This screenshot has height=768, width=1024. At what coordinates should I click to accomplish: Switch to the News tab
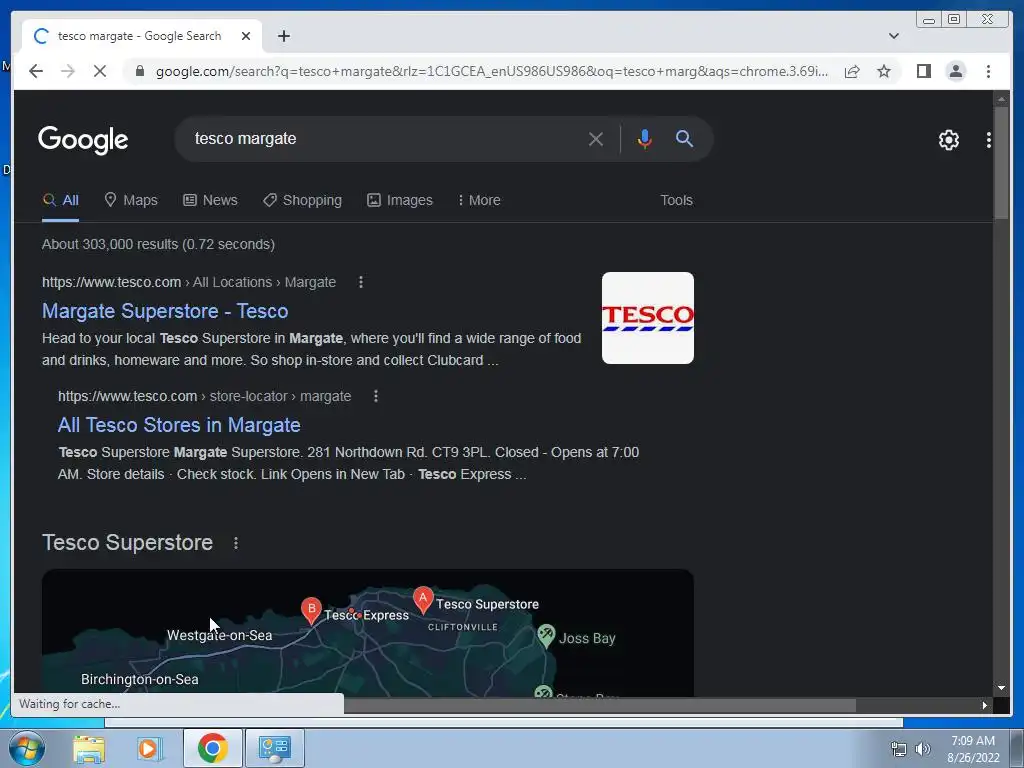click(x=210, y=200)
